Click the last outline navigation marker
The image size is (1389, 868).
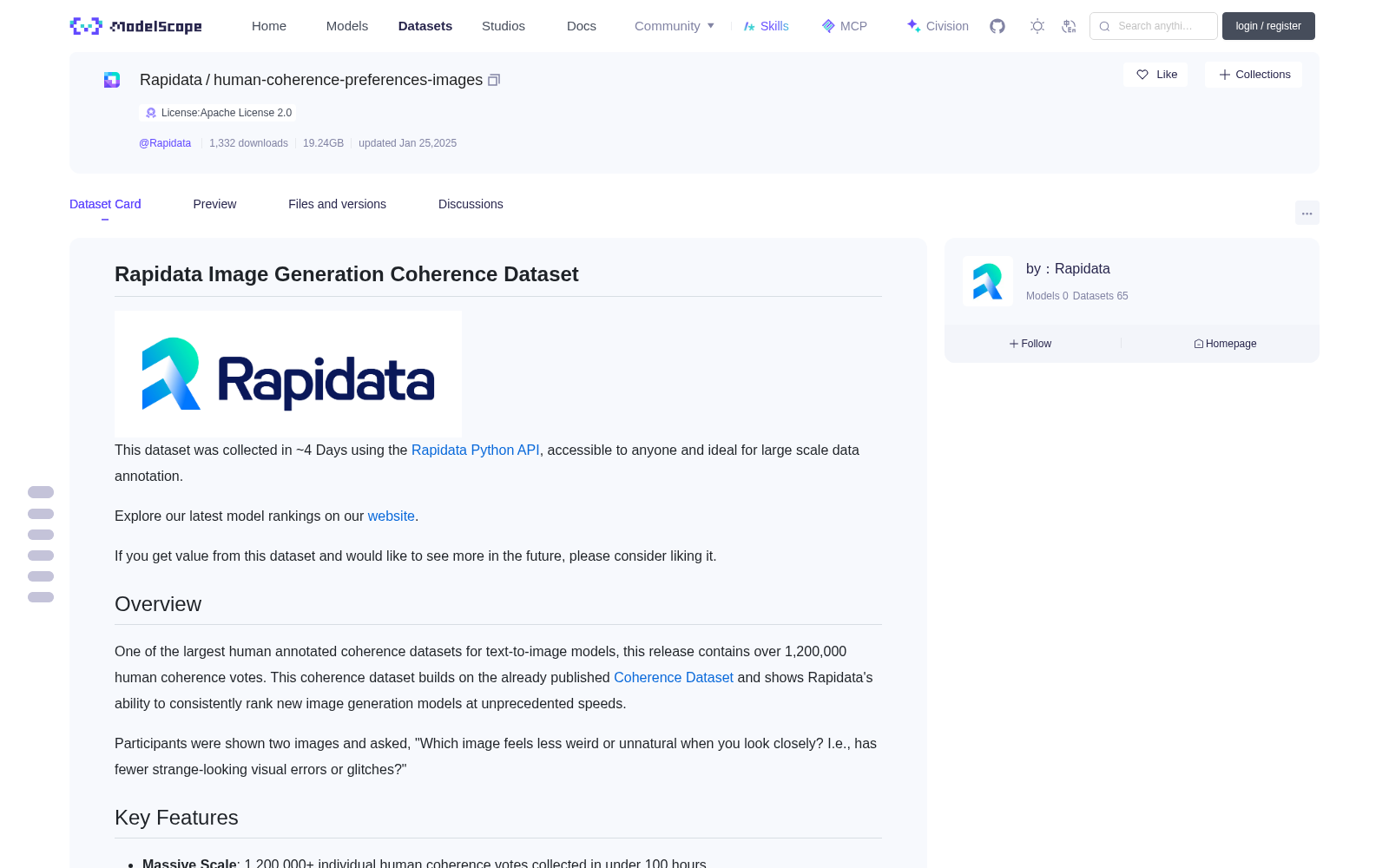(41, 597)
